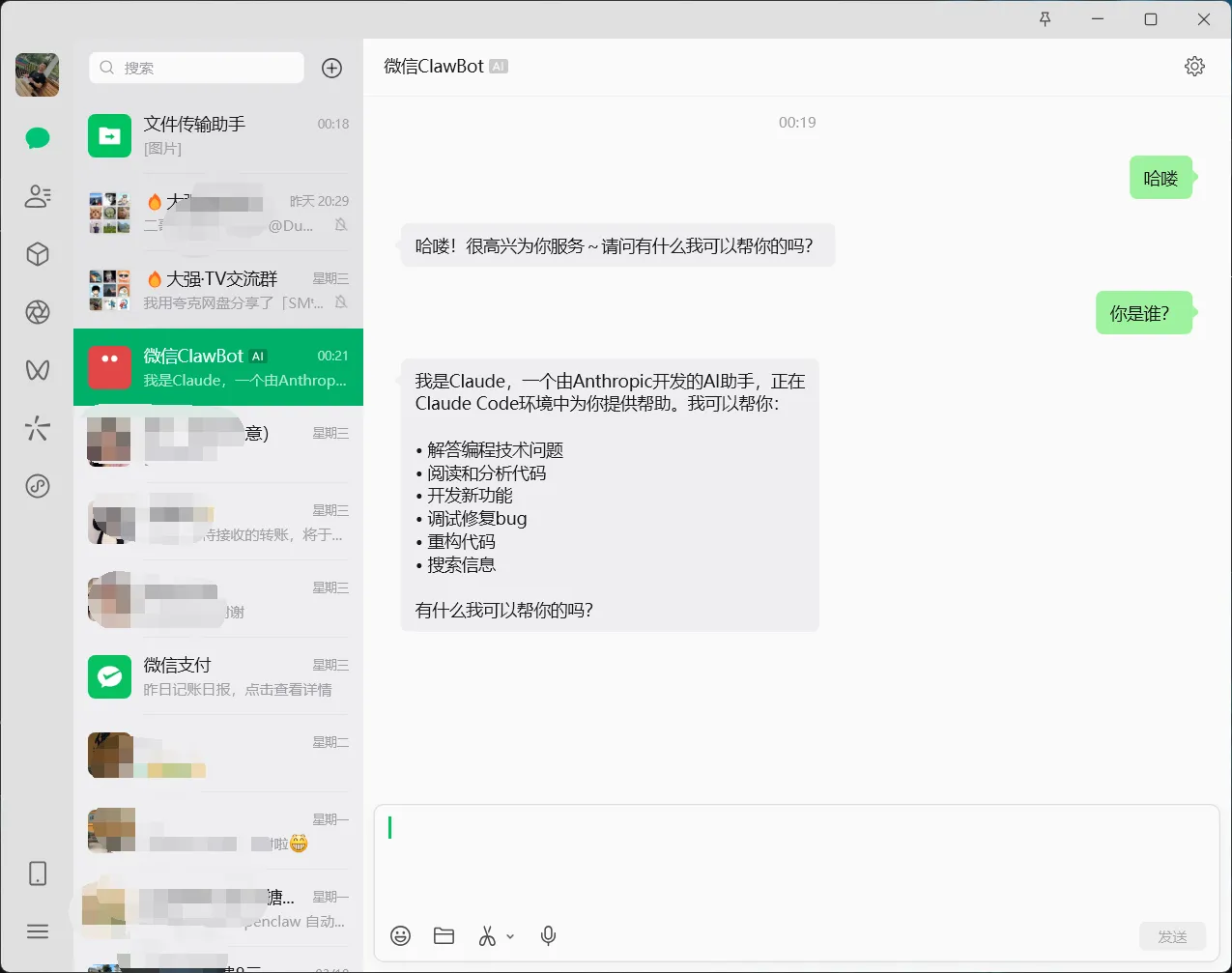Viewport: 1232px width, 973px height.
Task: Click the 发送 send button
Action: (1172, 936)
